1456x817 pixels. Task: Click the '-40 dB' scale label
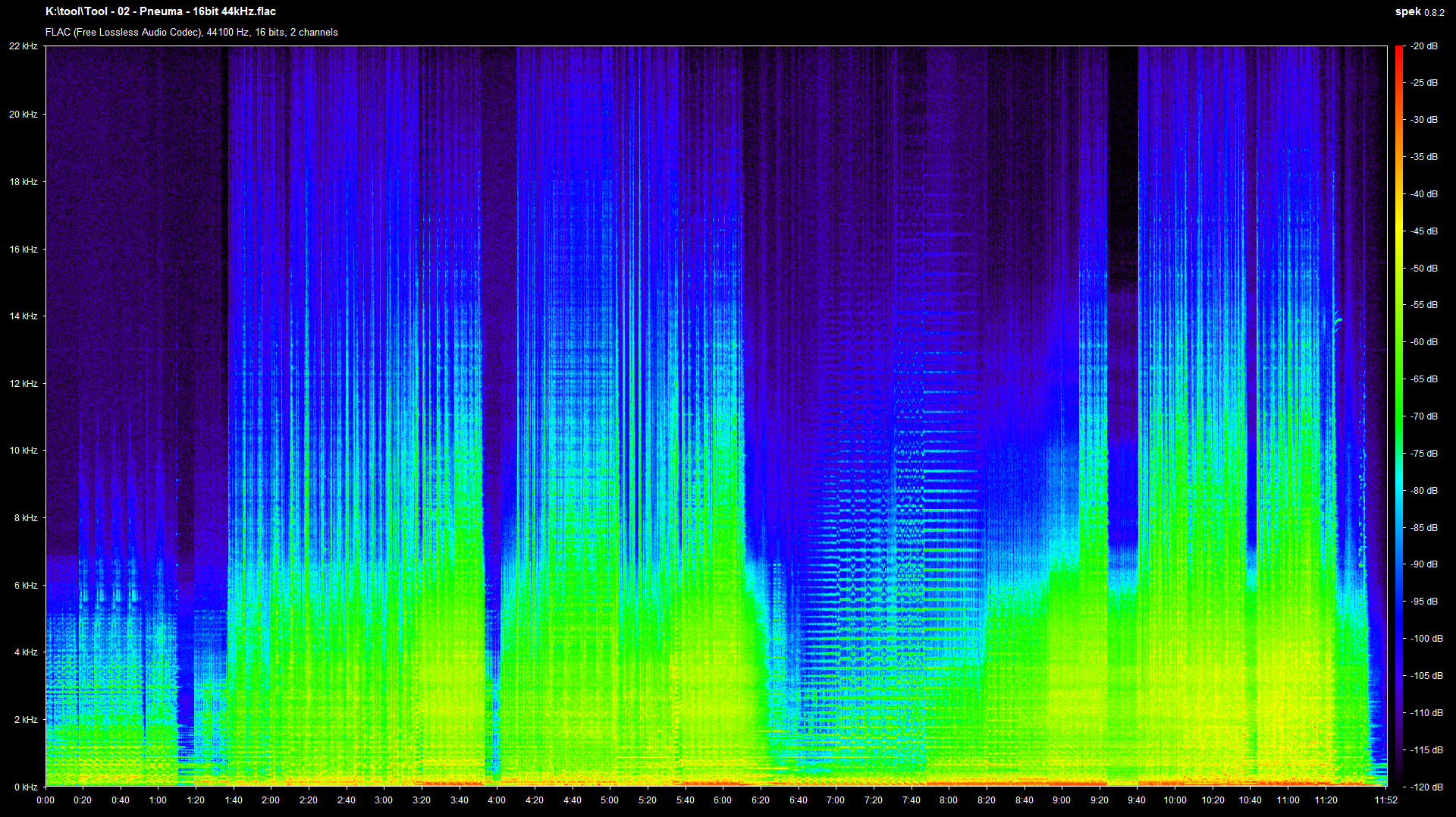pyautogui.click(x=1424, y=194)
